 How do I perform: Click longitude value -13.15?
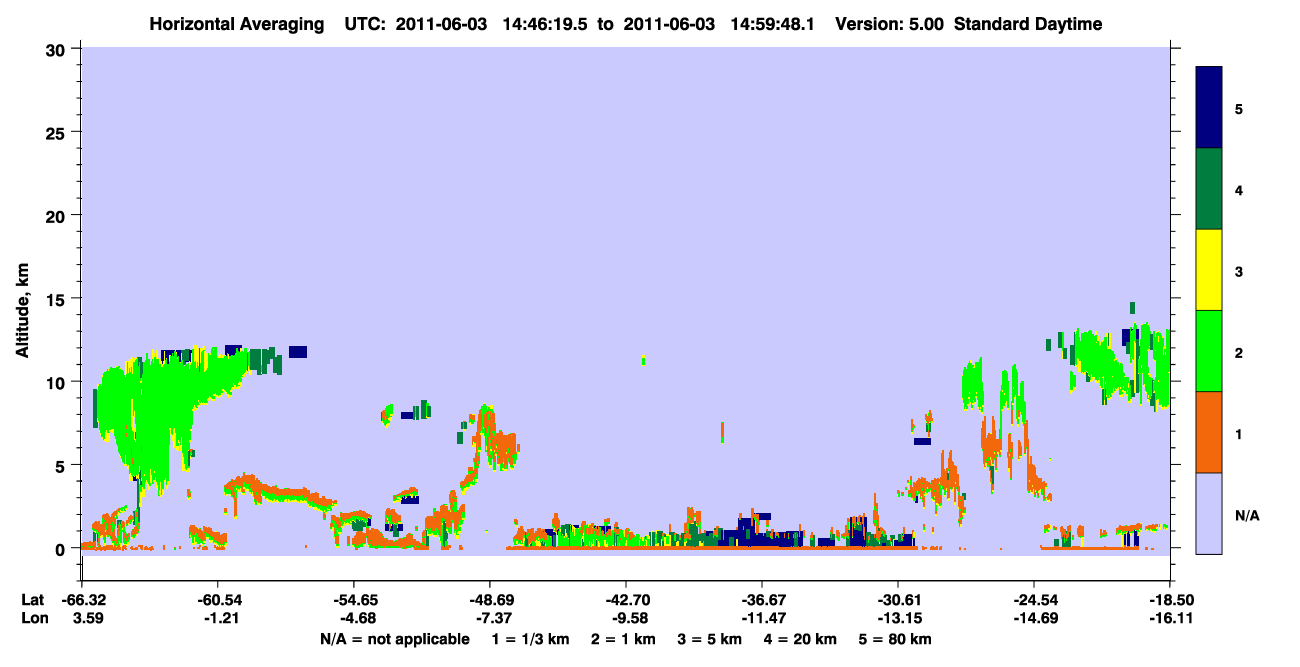coord(898,619)
